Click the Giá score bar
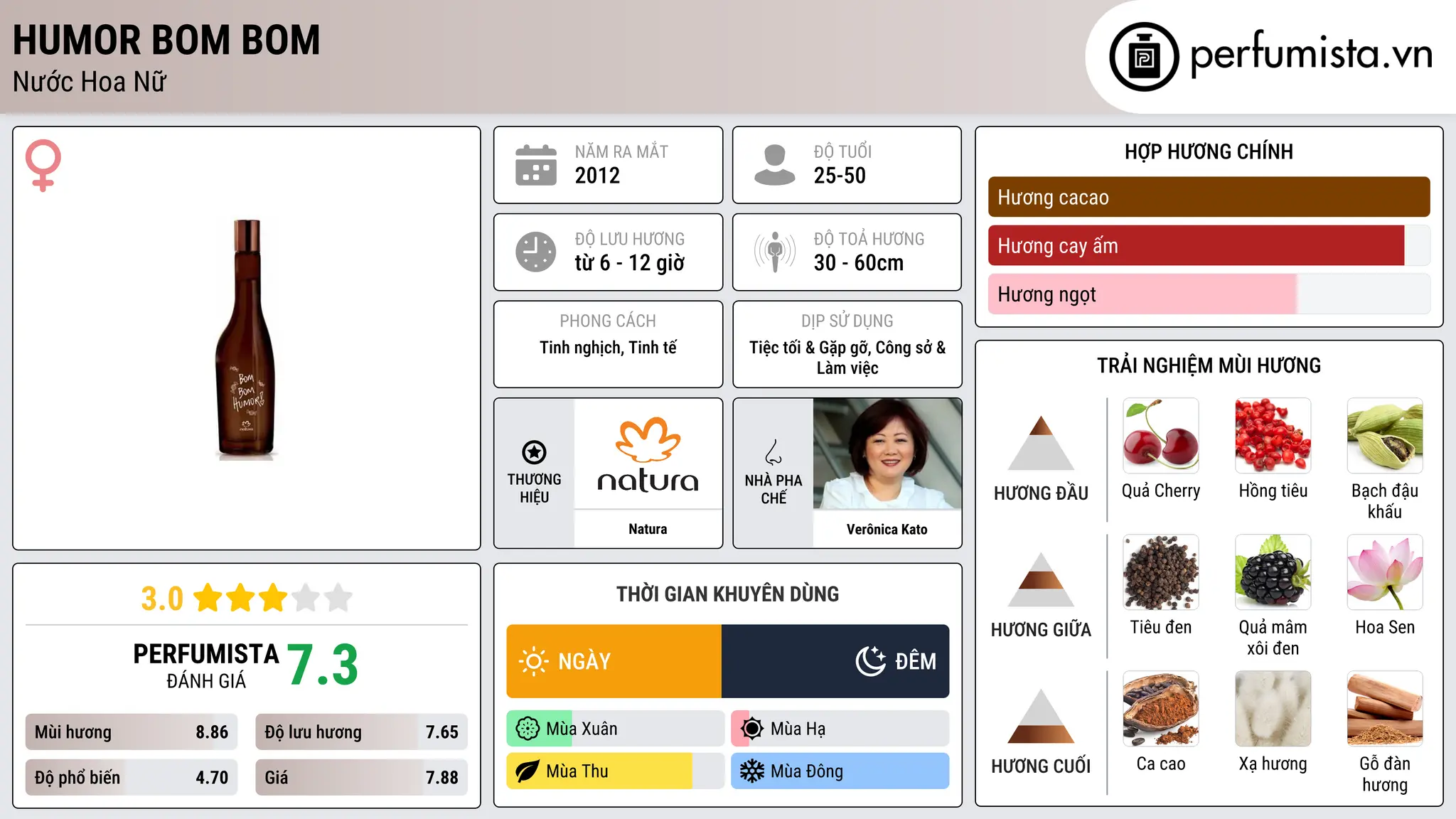 [361, 777]
